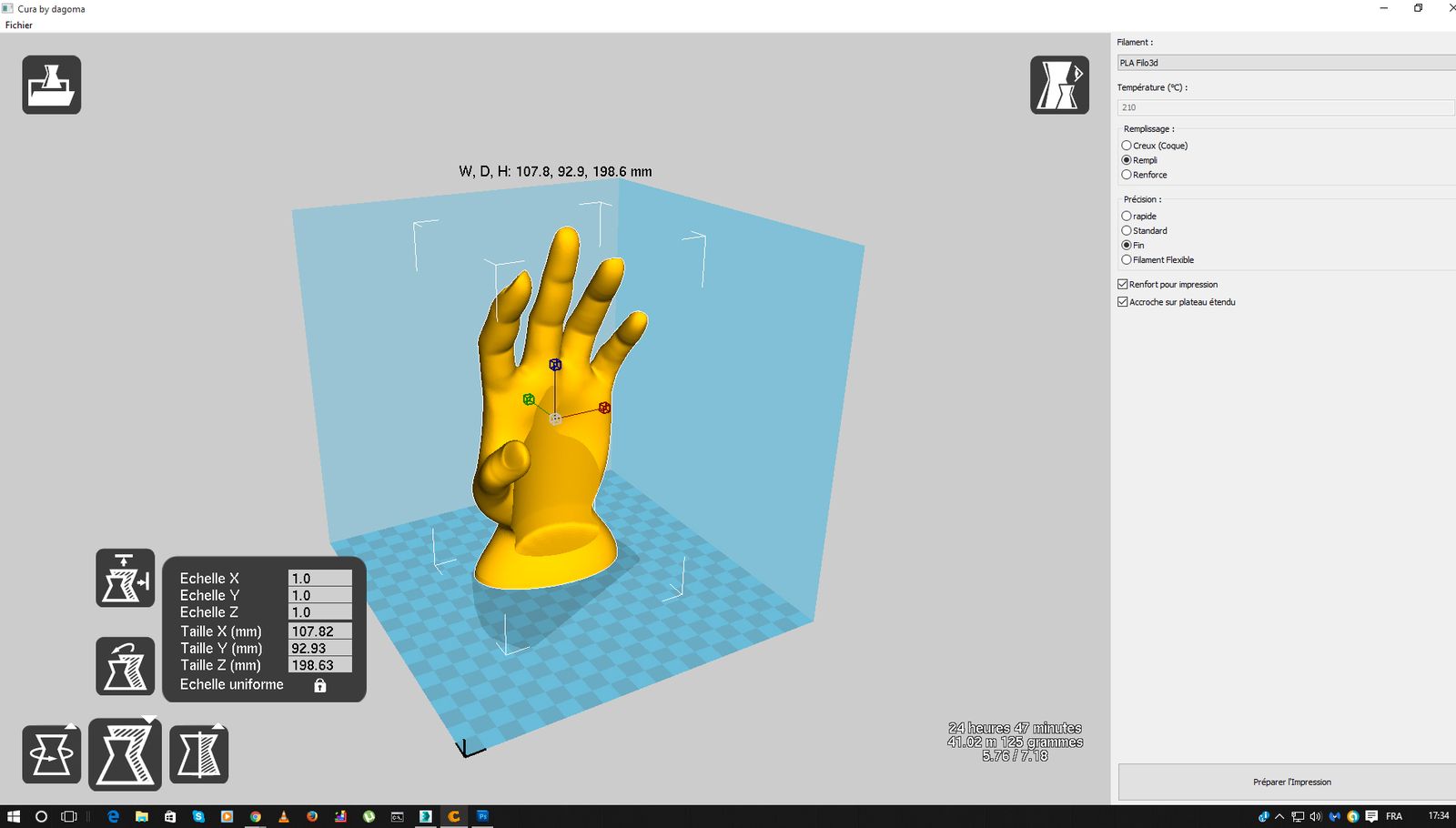Open Skype from taskbar

[x=198, y=816]
